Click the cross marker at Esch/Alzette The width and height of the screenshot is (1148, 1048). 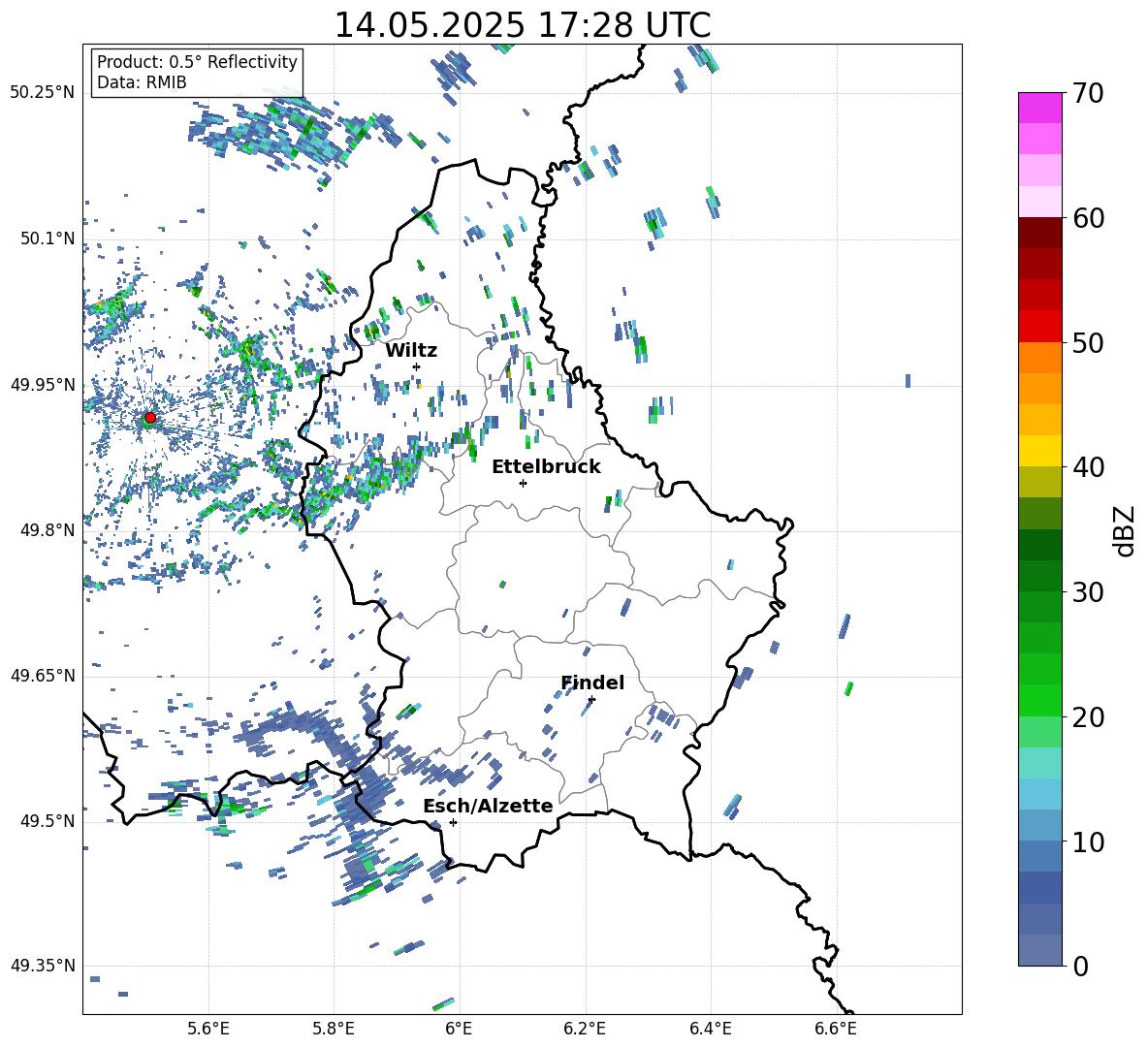click(x=453, y=822)
